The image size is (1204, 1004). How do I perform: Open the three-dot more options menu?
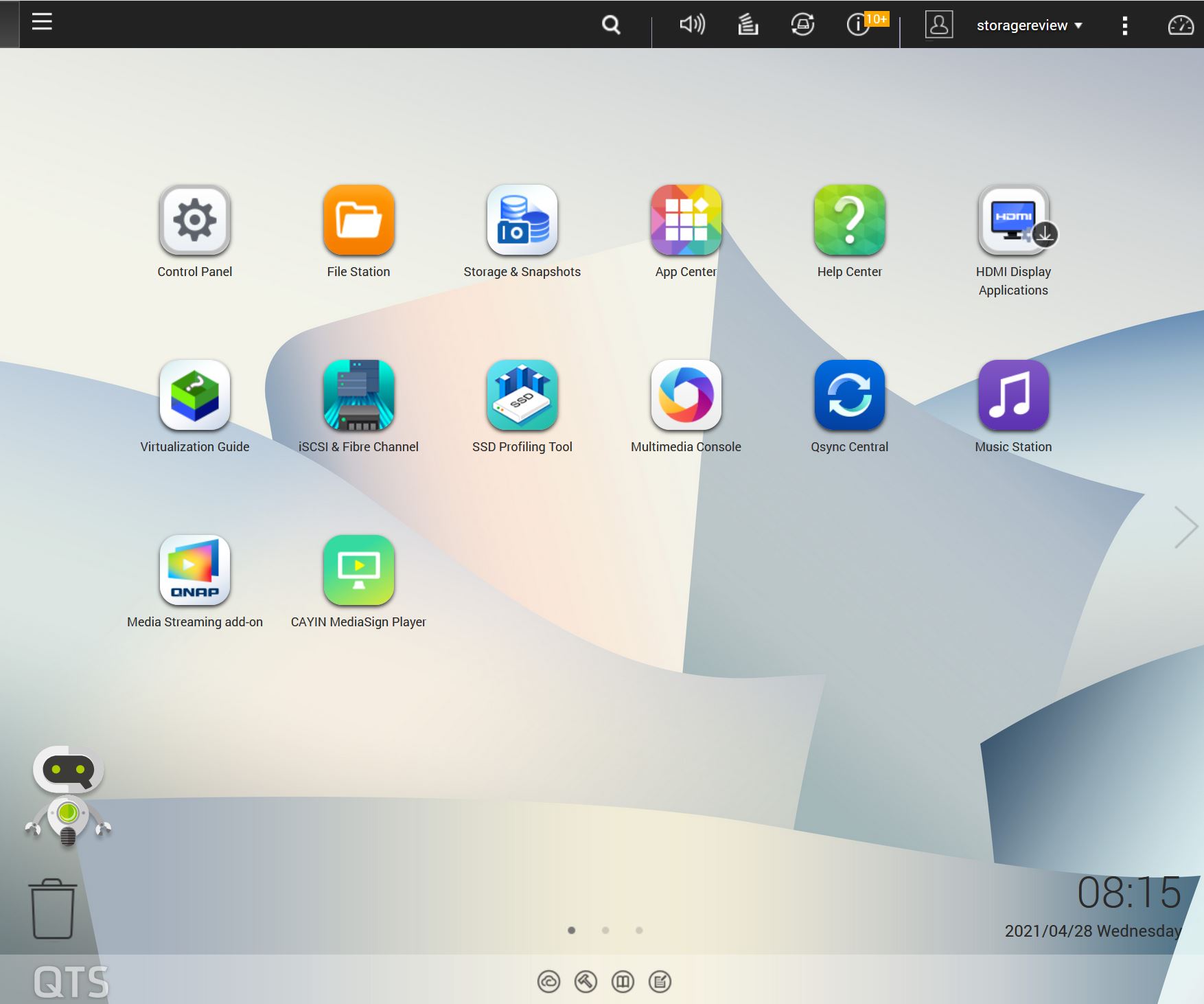(x=1124, y=26)
